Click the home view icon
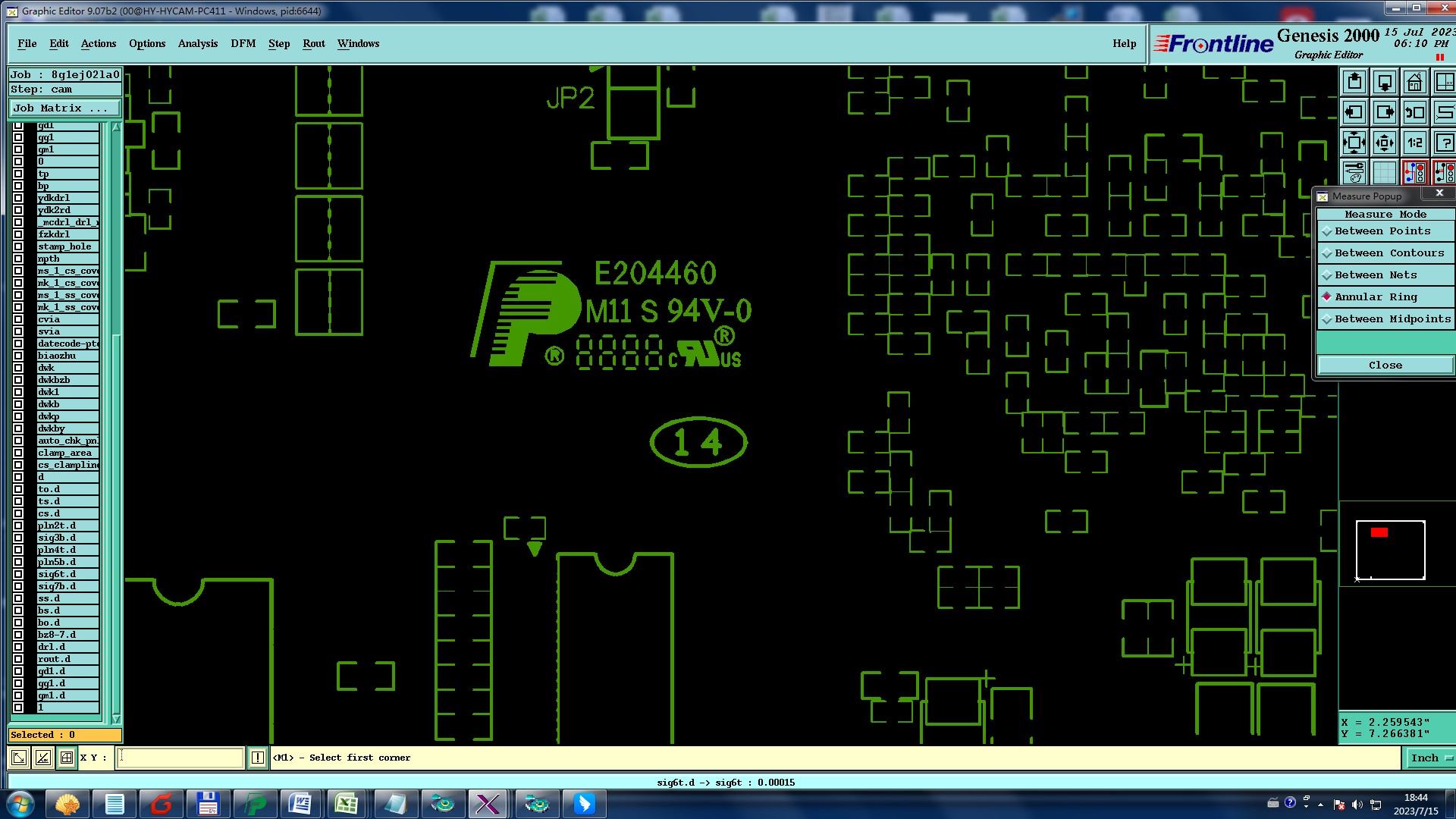This screenshot has width=1456, height=819. pyautogui.click(x=1414, y=82)
